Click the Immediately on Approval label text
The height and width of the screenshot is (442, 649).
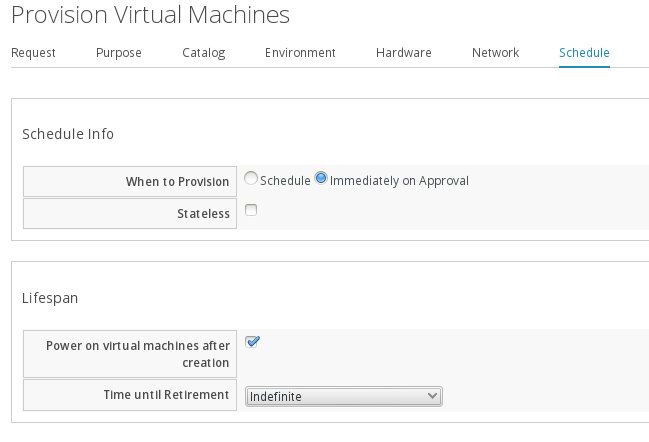[399, 181]
